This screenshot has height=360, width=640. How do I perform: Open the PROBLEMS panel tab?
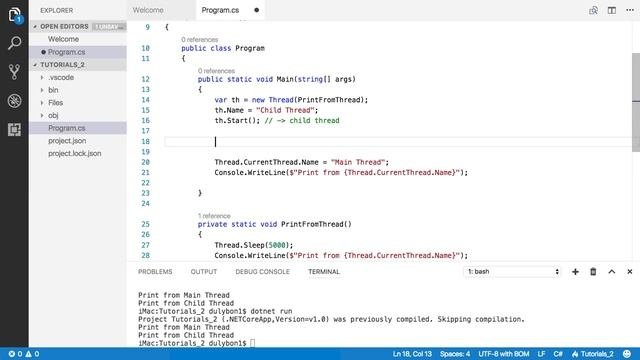155,272
